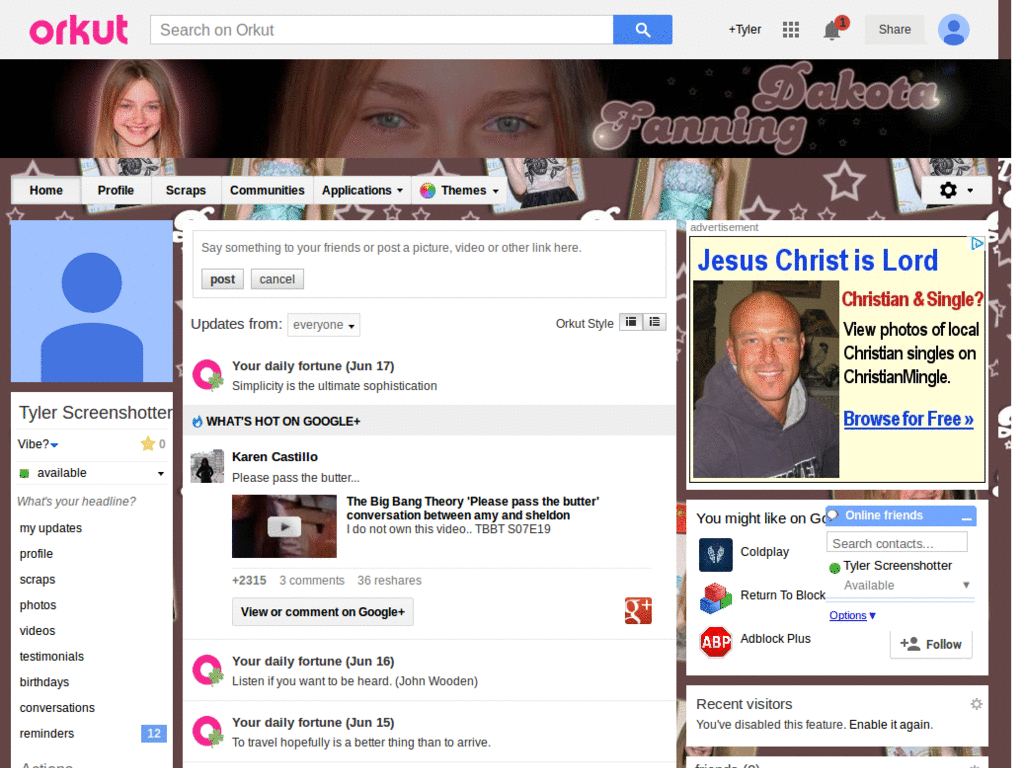Click the 3 comments link

tap(312, 581)
